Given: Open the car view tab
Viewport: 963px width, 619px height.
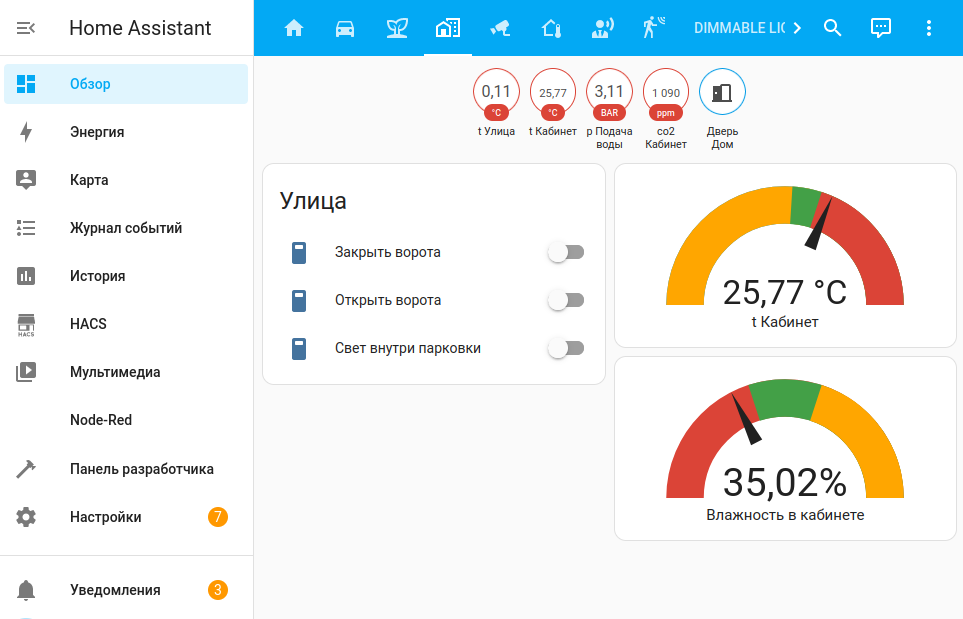Looking at the screenshot, I should pyautogui.click(x=345, y=28).
